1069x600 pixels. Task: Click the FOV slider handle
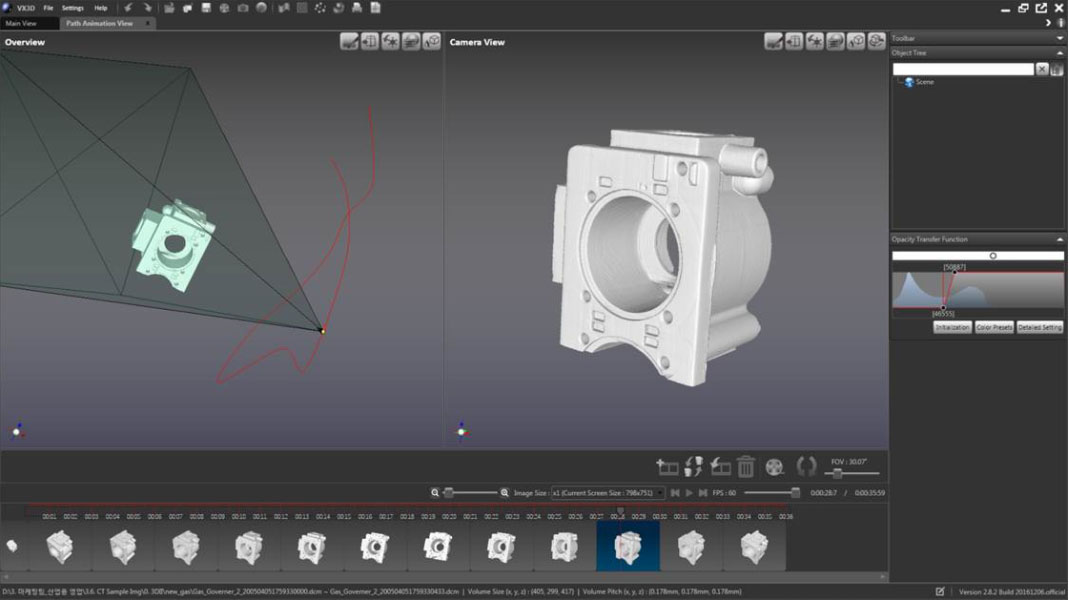[x=837, y=474]
